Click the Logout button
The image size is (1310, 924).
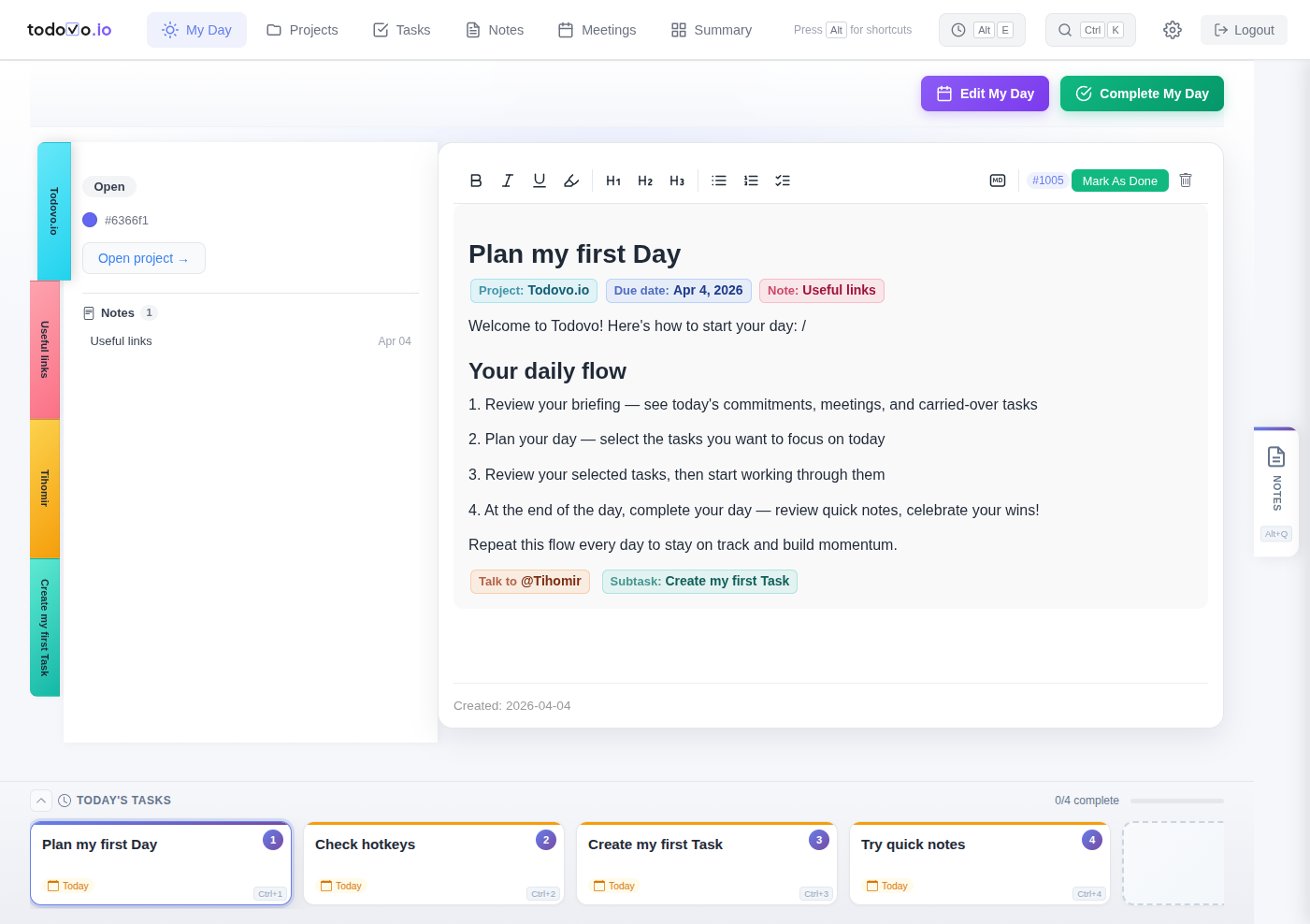(x=1244, y=30)
